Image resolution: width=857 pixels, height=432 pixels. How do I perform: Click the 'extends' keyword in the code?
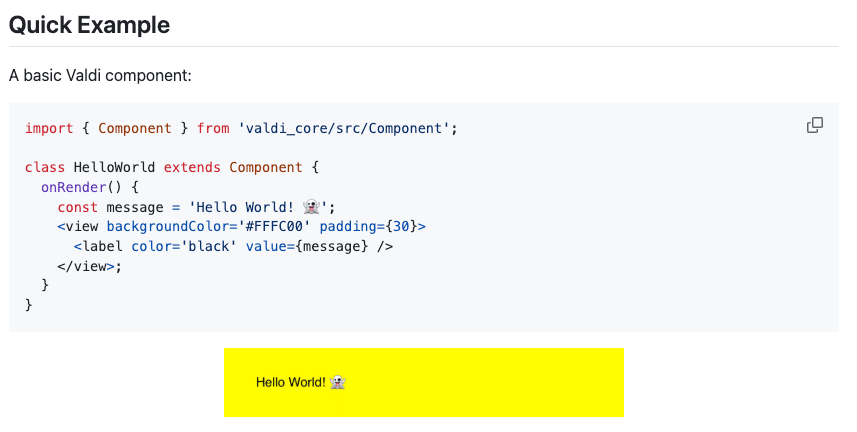[192, 167]
